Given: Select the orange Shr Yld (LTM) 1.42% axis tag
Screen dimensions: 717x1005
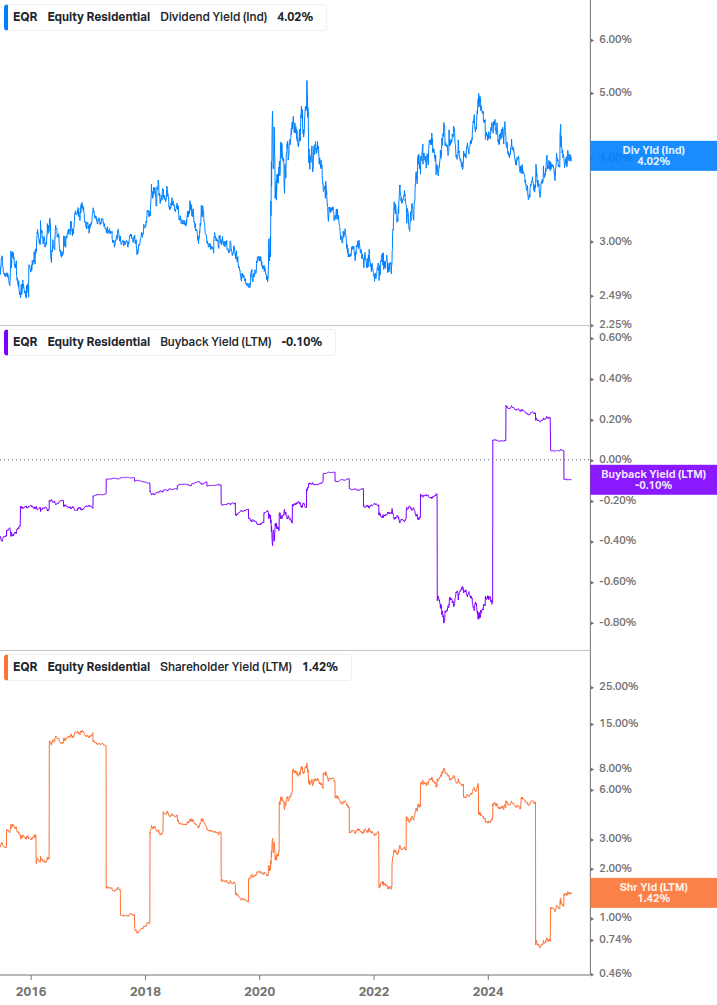Looking at the screenshot, I should click(x=653, y=893).
